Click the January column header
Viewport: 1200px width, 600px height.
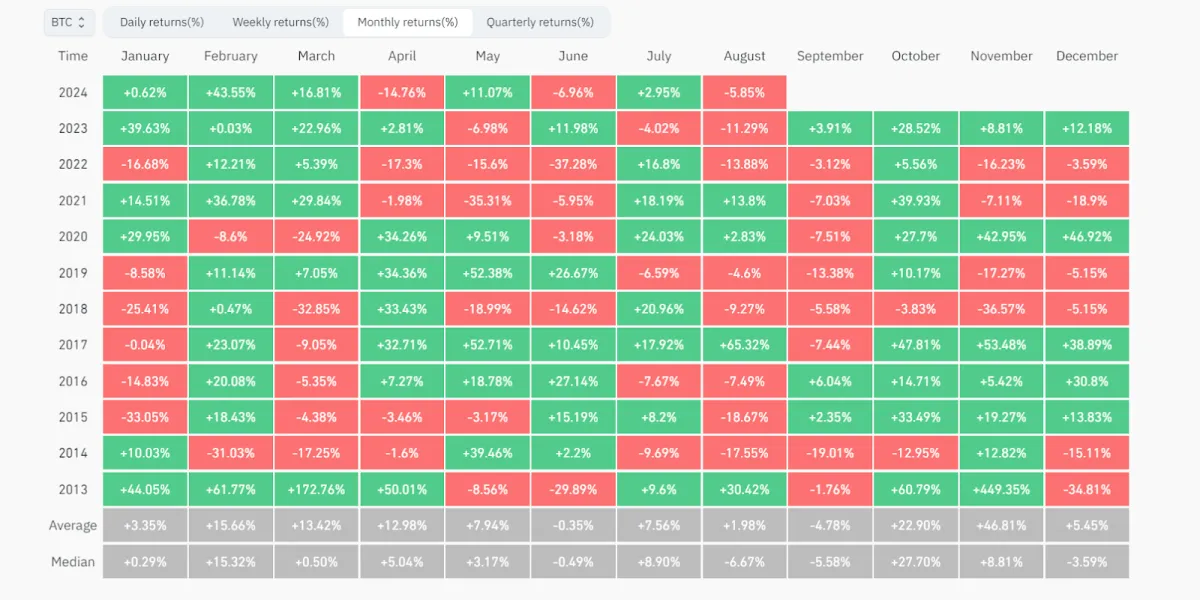[145, 56]
